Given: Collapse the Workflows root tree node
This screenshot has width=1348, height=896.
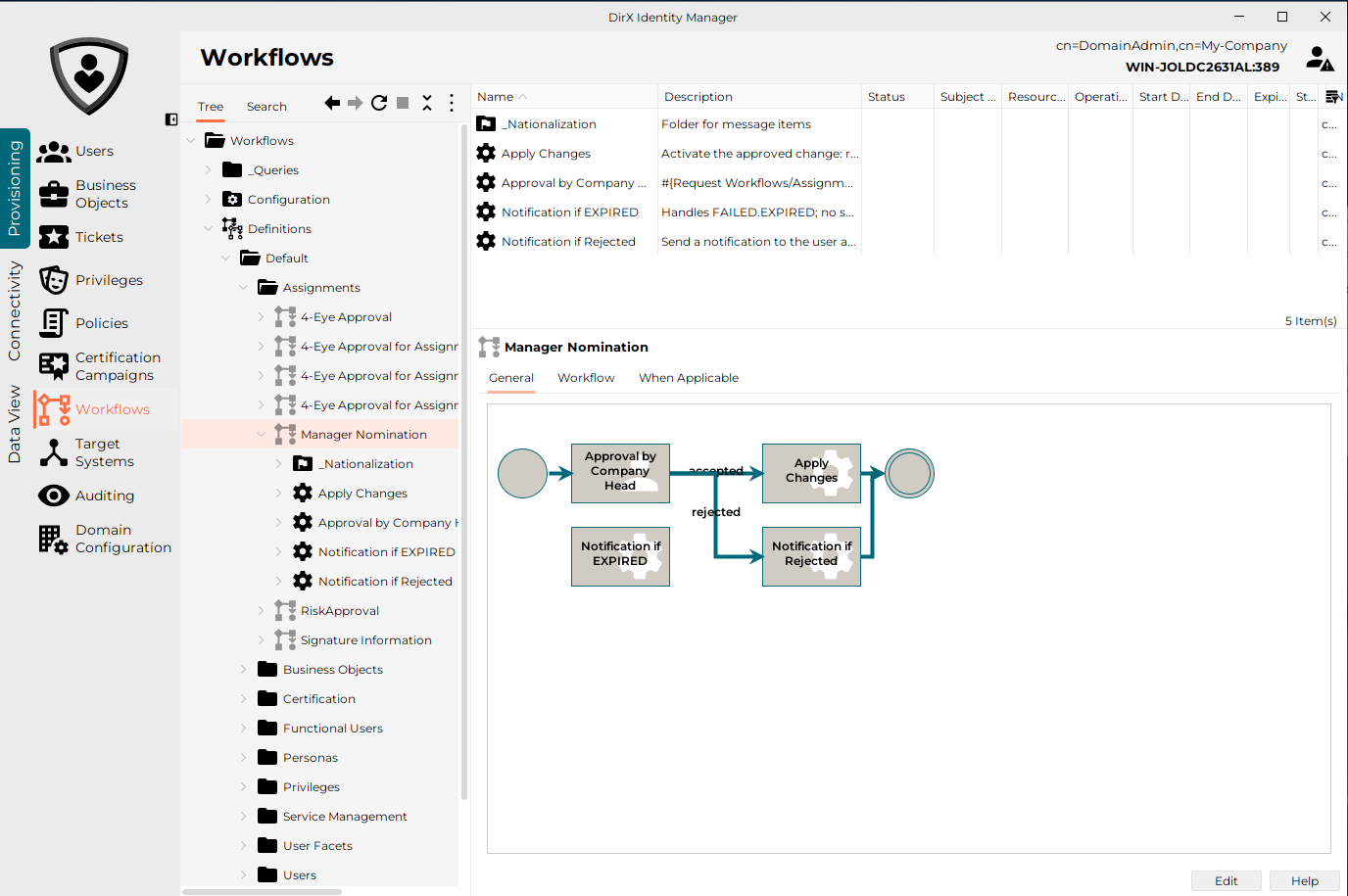Looking at the screenshot, I should pos(190,141).
